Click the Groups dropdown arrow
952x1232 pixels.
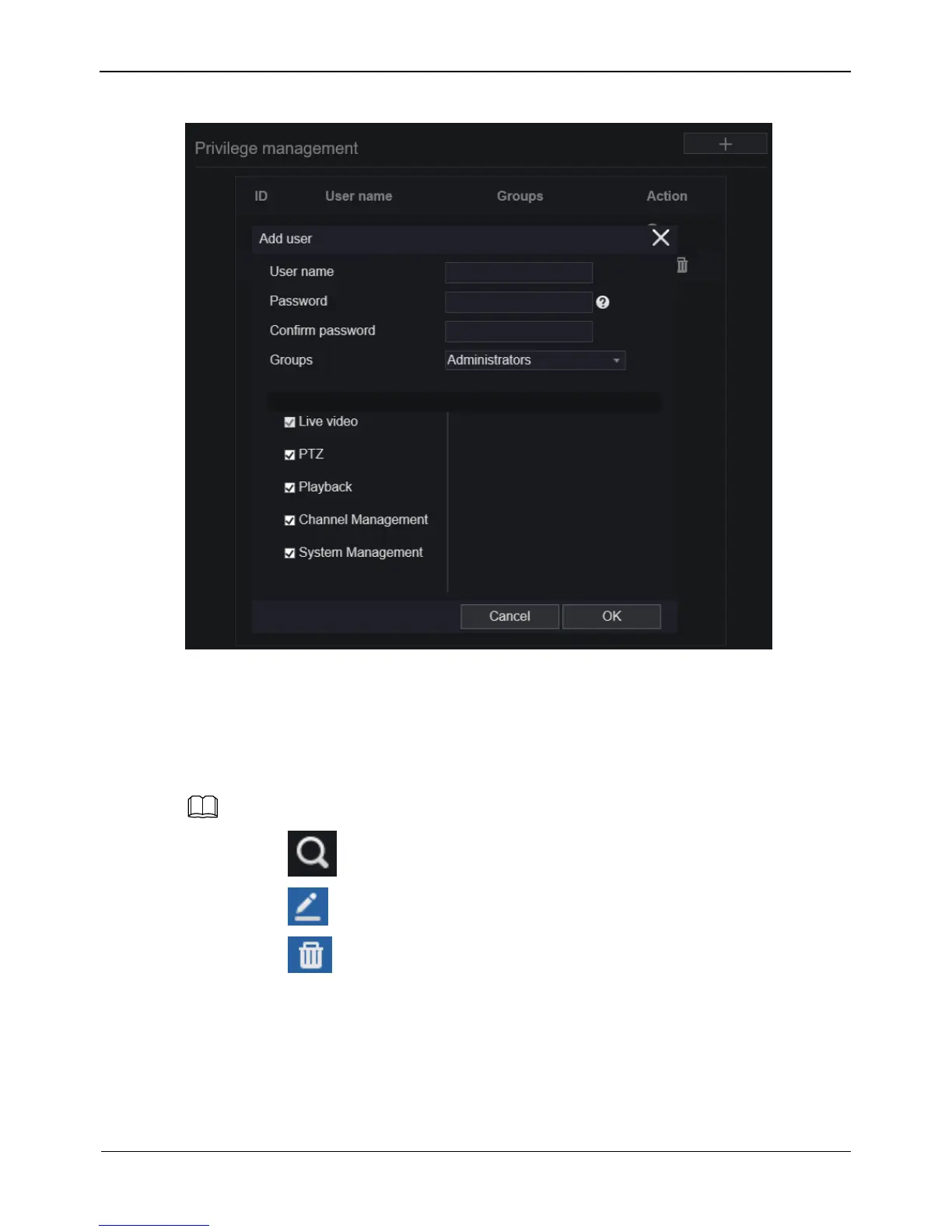616,361
